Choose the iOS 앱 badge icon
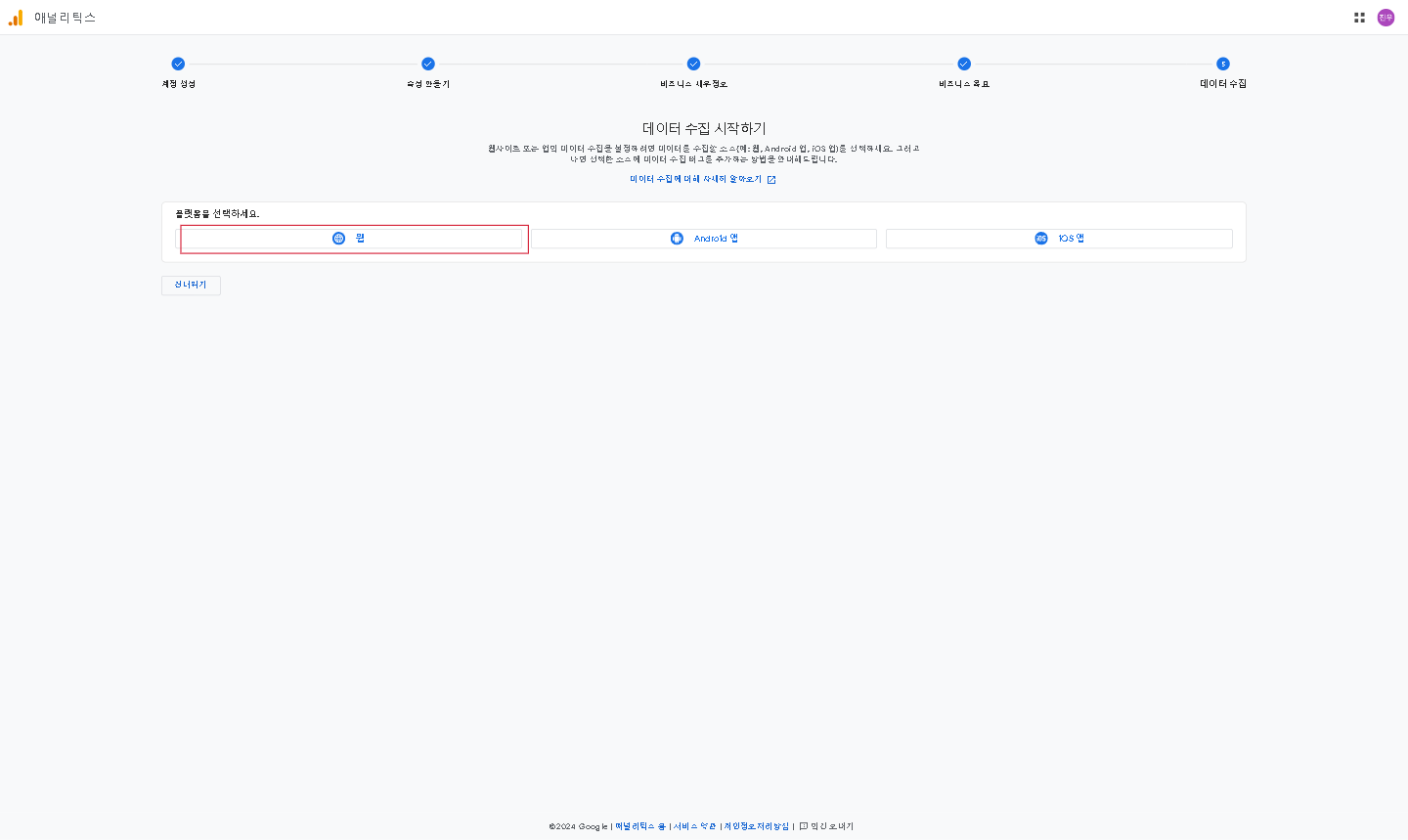 pyautogui.click(x=1041, y=239)
